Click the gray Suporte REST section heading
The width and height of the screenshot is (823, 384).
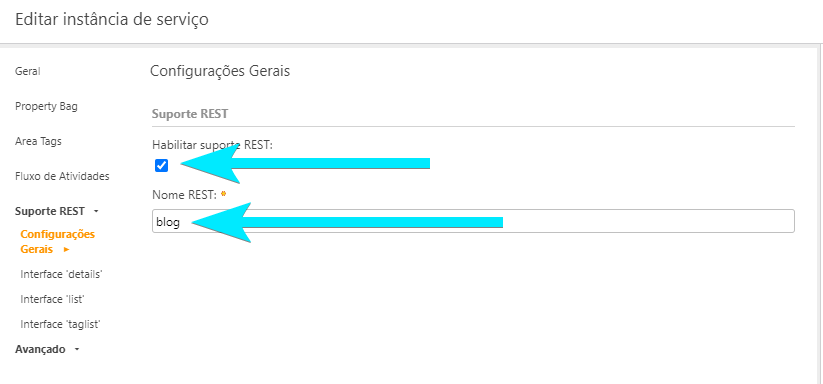(190, 114)
